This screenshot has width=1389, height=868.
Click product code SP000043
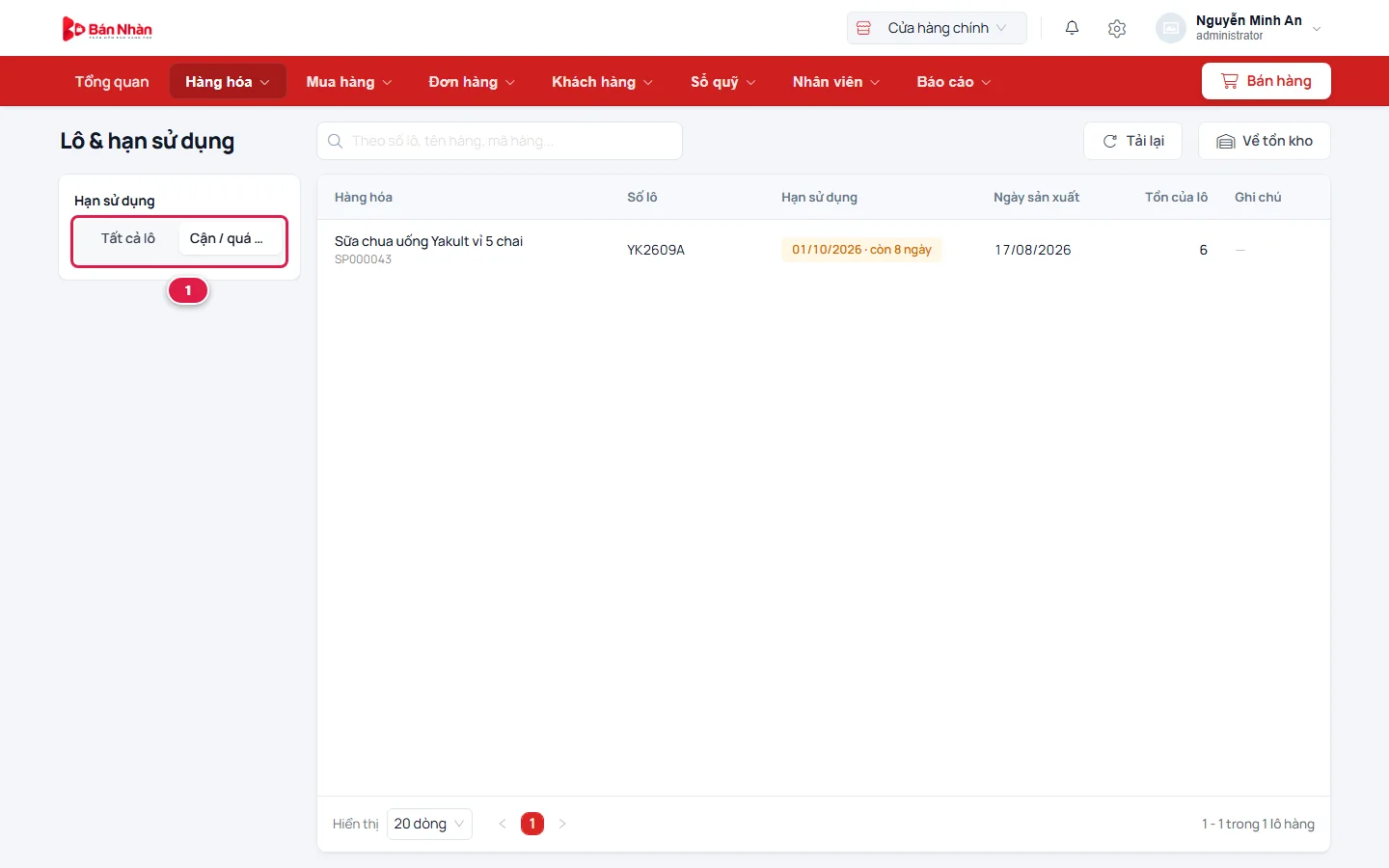tap(363, 259)
